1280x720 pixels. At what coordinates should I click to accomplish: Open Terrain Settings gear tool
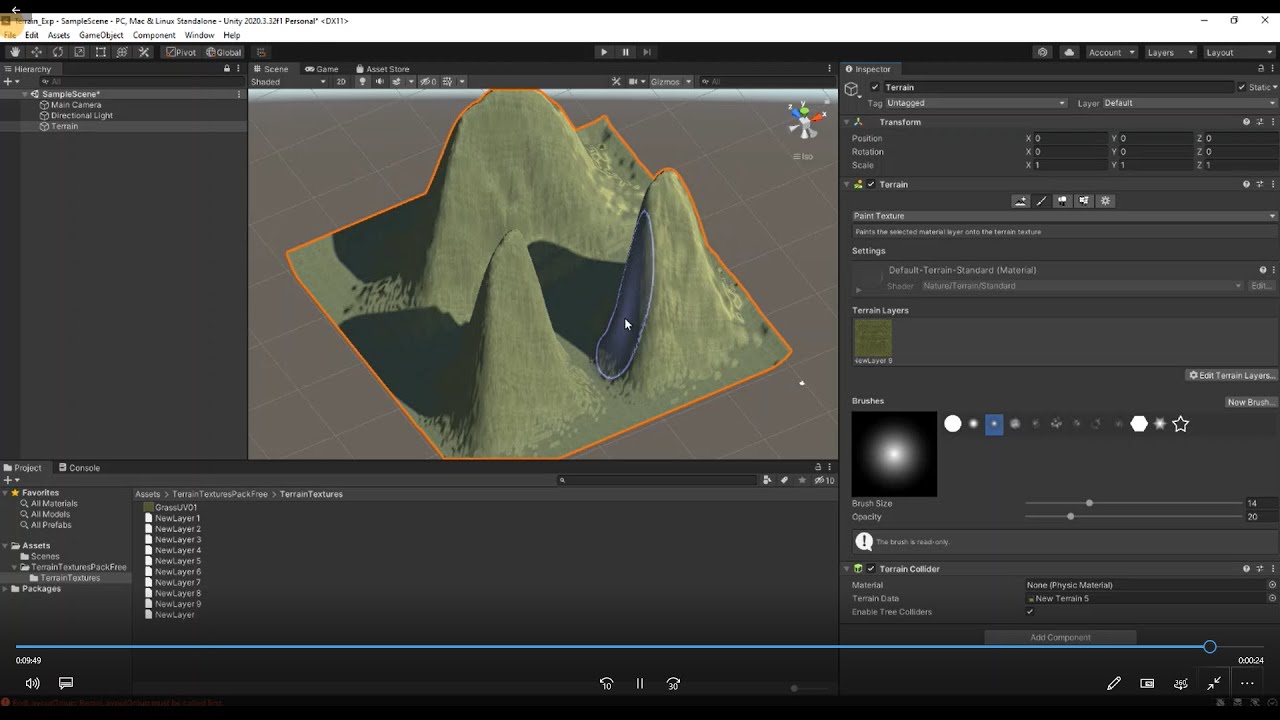click(x=1105, y=201)
